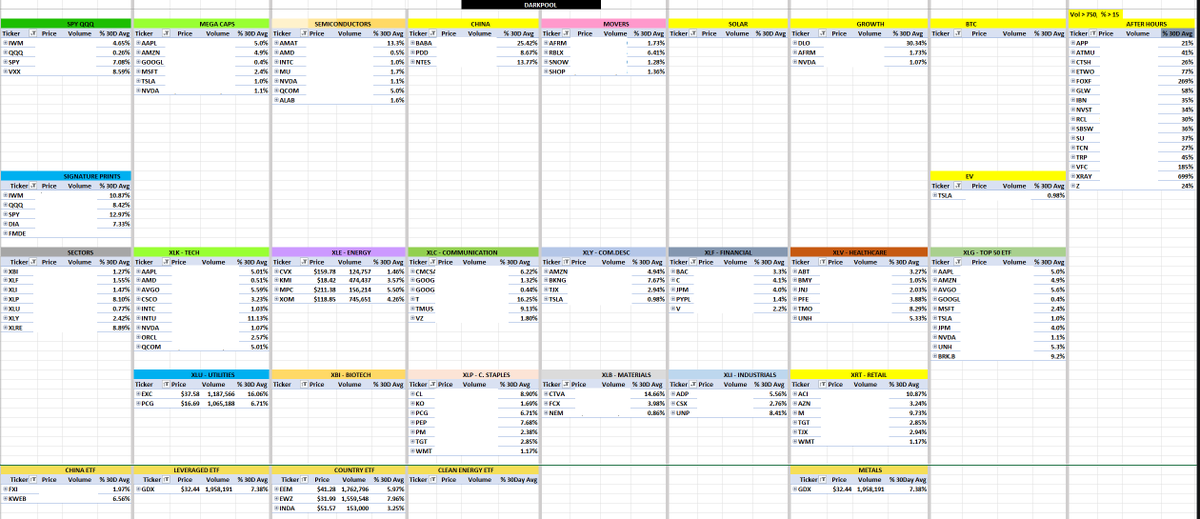Screen dimensions: 1200x519
Task: Expand the FOXF row in AFTER HOURS
Action: [x=1072, y=81]
